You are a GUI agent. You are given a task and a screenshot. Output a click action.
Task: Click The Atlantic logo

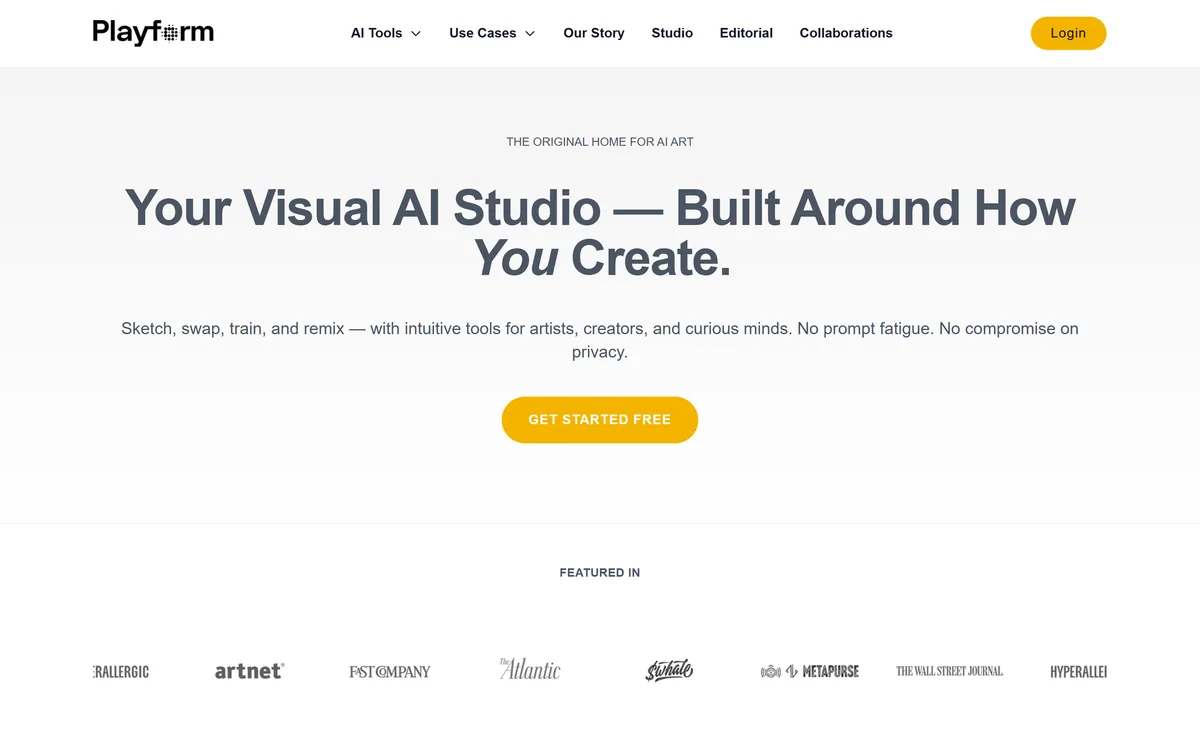point(530,669)
